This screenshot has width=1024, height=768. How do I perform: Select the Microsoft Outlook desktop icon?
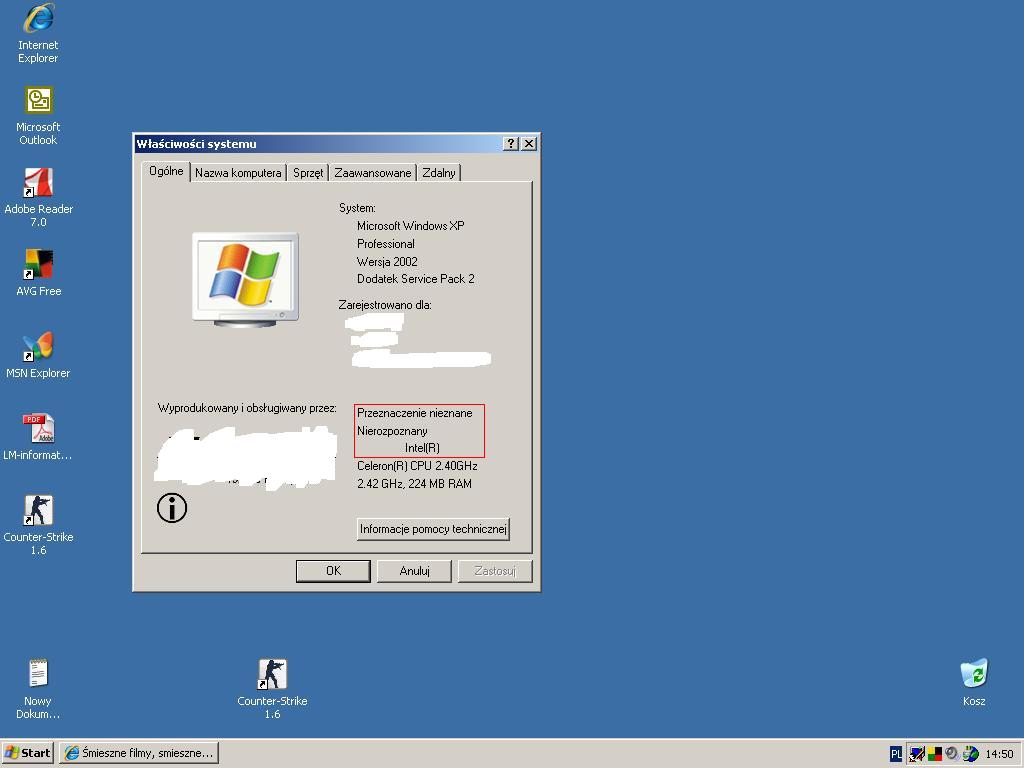[x=38, y=116]
